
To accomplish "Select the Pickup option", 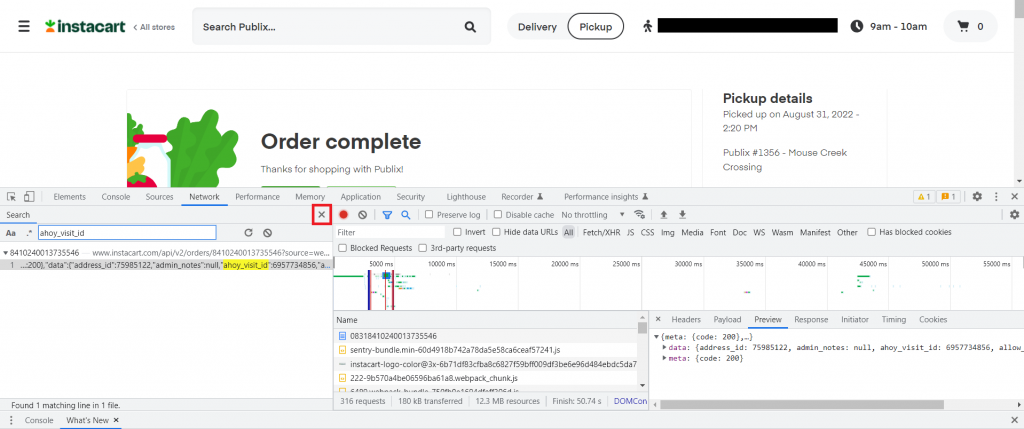I will [x=596, y=27].
